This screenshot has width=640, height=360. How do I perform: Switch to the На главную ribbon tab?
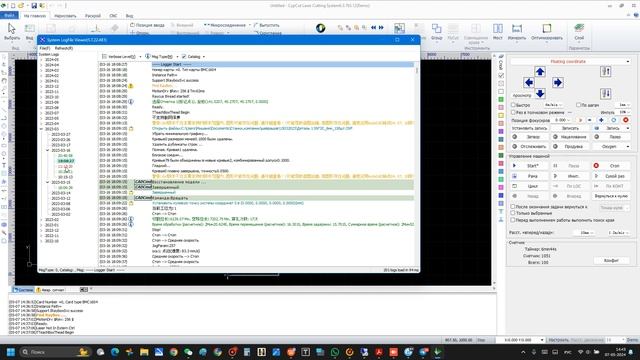click(x=35, y=16)
